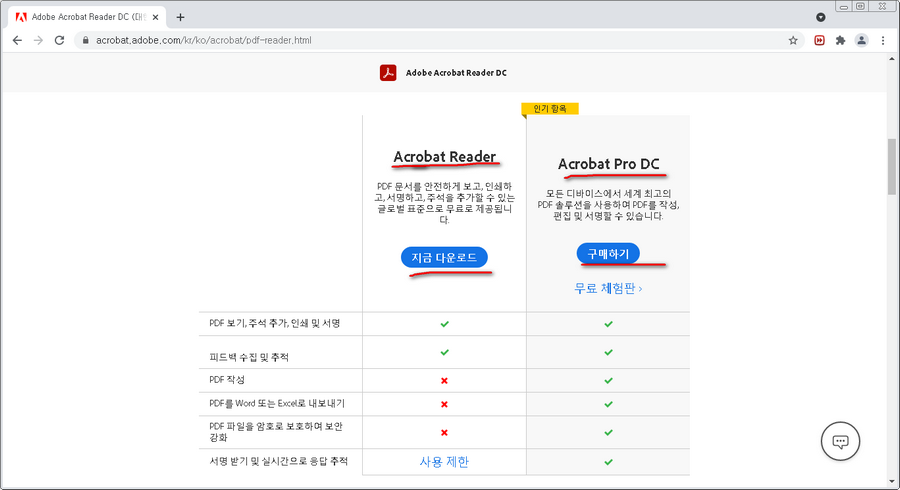Click the Acrobat Pro DC description paragraph
900x490 pixels.
pyautogui.click(x=608, y=205)
